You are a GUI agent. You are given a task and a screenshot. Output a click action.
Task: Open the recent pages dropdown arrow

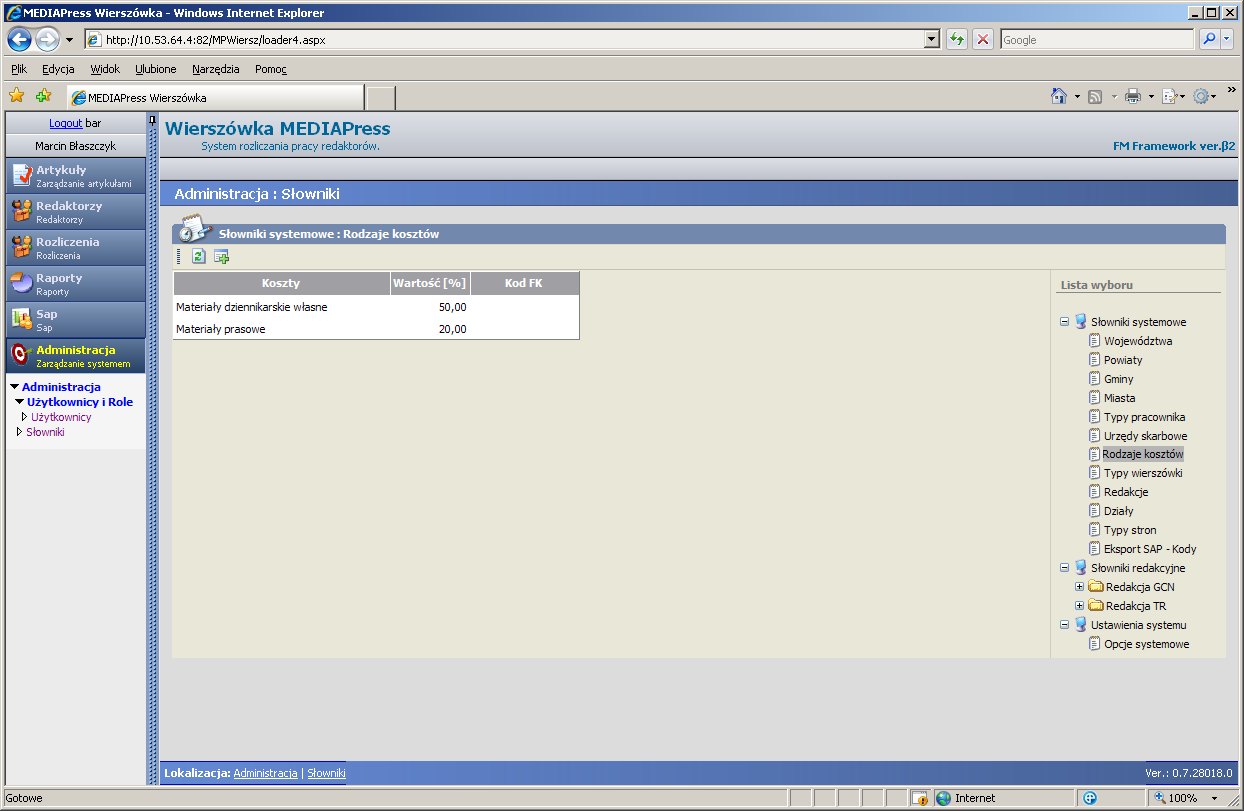pos(69,40)
